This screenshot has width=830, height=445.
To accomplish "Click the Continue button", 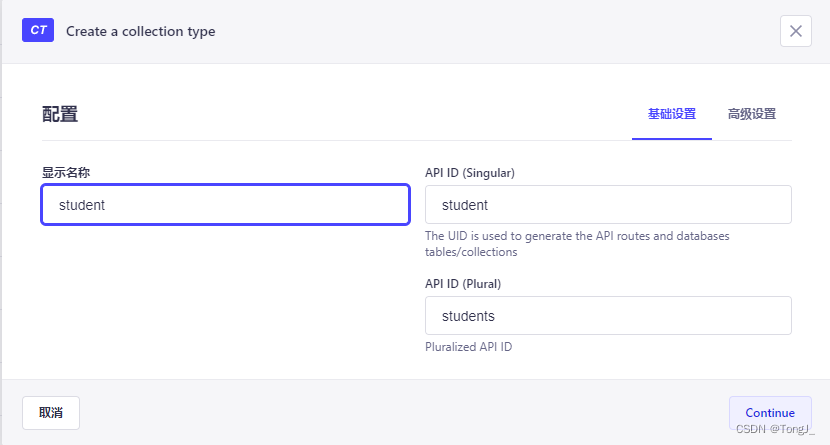I will pyautogui.click(x=769, y=412).
